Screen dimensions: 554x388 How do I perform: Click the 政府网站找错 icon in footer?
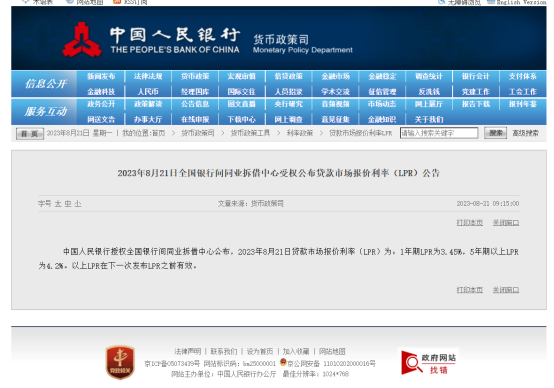(x=429, y=364)
